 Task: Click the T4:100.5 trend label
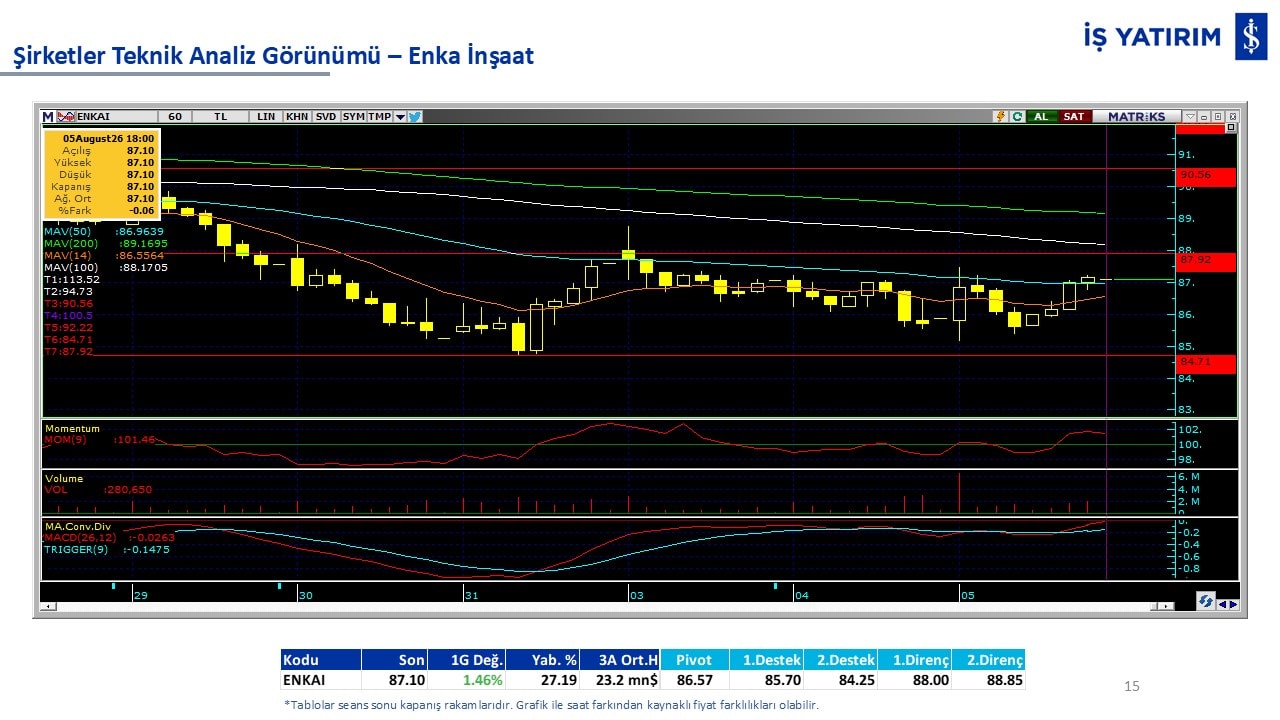[x=68, y=315]
